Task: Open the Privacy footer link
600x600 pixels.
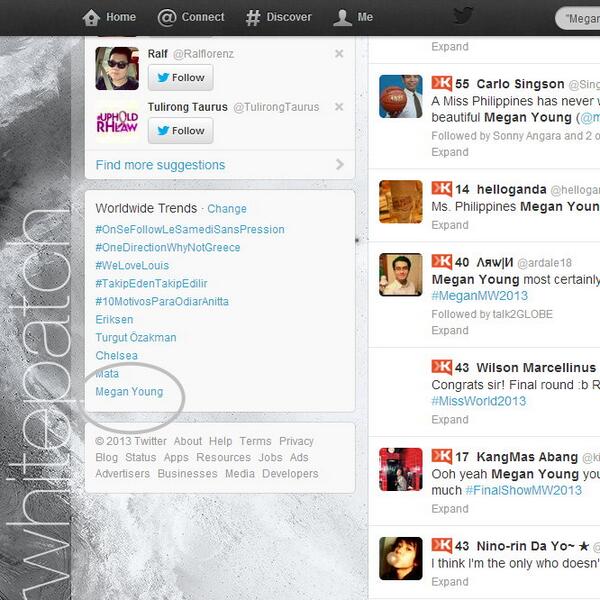Action: 296,441
